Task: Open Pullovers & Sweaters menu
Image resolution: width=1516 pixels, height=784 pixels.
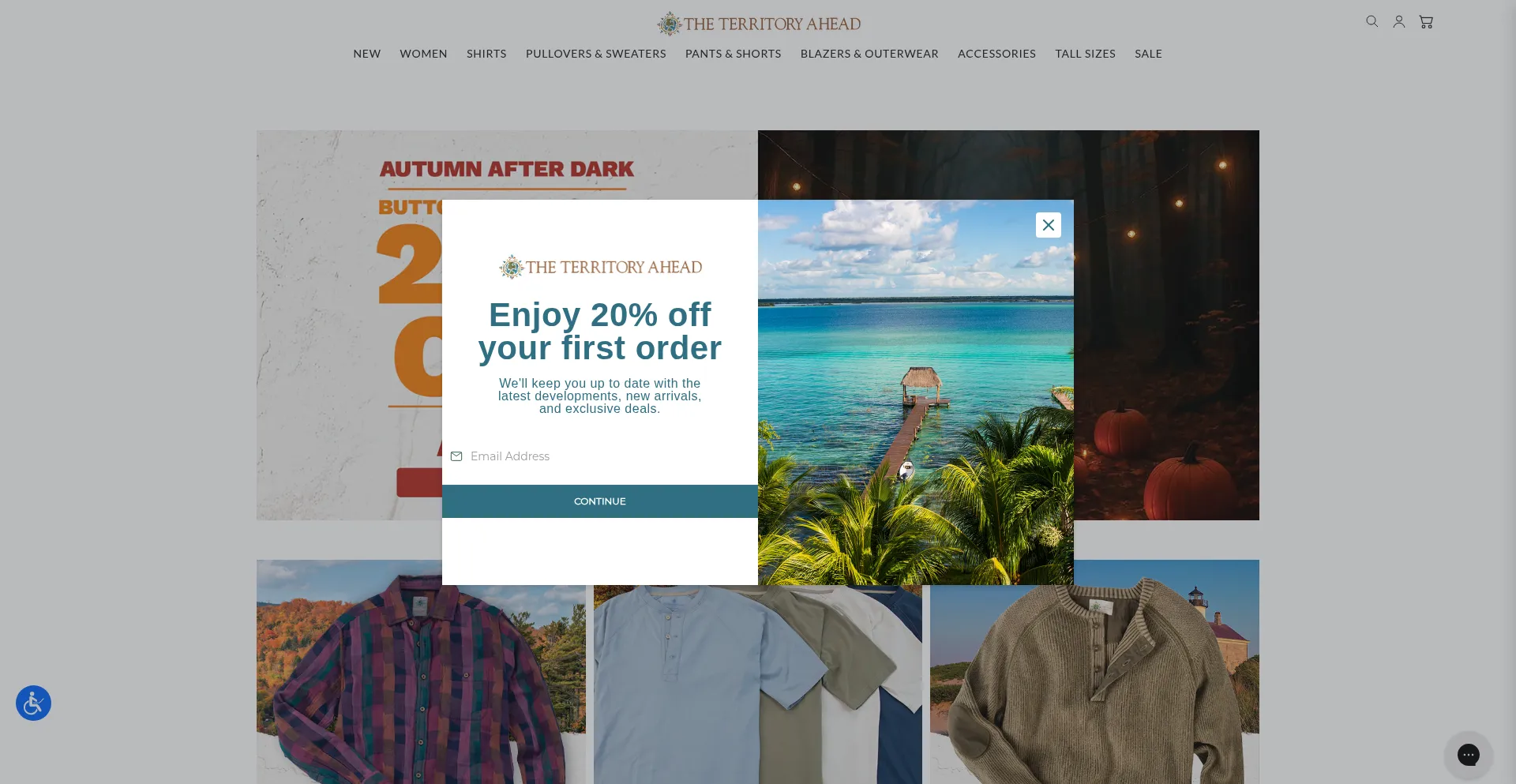Action: click(x=596, y=54)
